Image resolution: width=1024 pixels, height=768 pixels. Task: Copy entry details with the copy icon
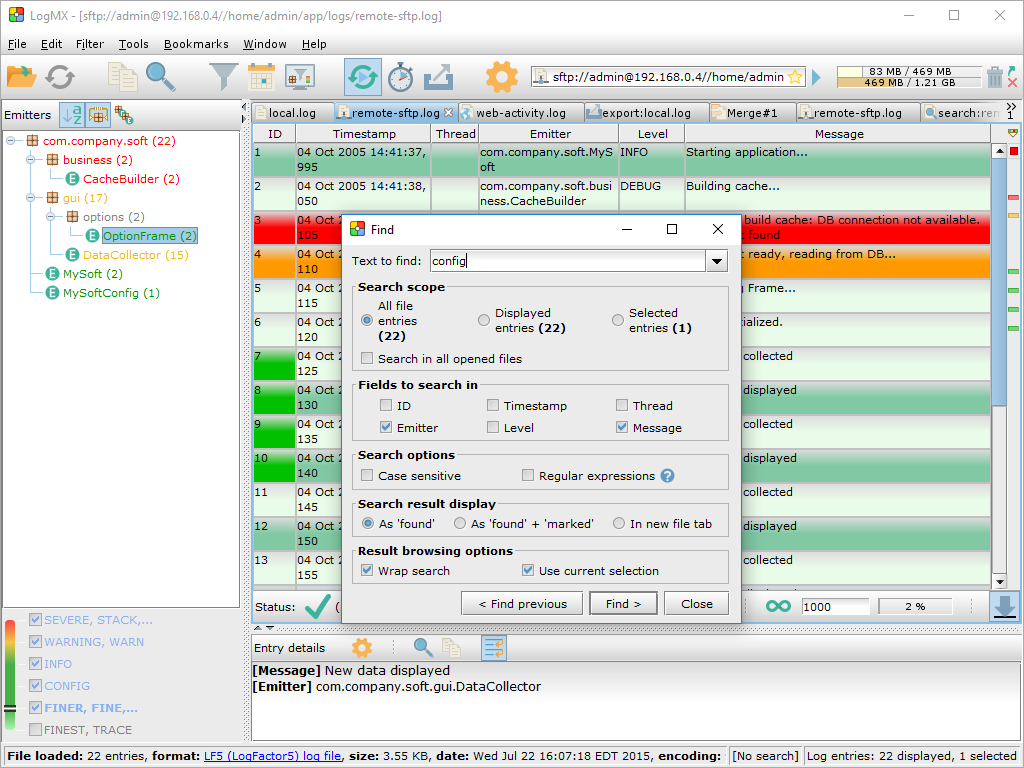pos(451,648)
